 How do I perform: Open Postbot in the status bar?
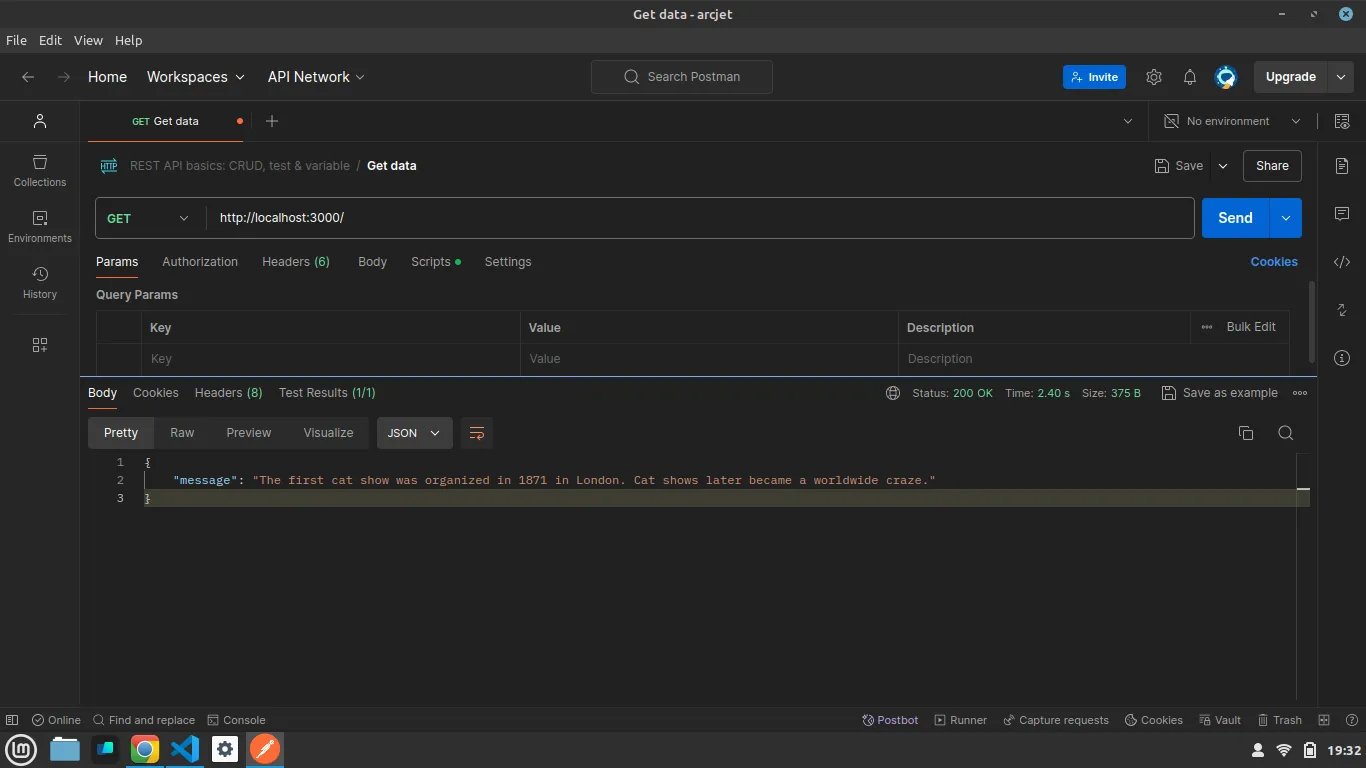(890, 720)
